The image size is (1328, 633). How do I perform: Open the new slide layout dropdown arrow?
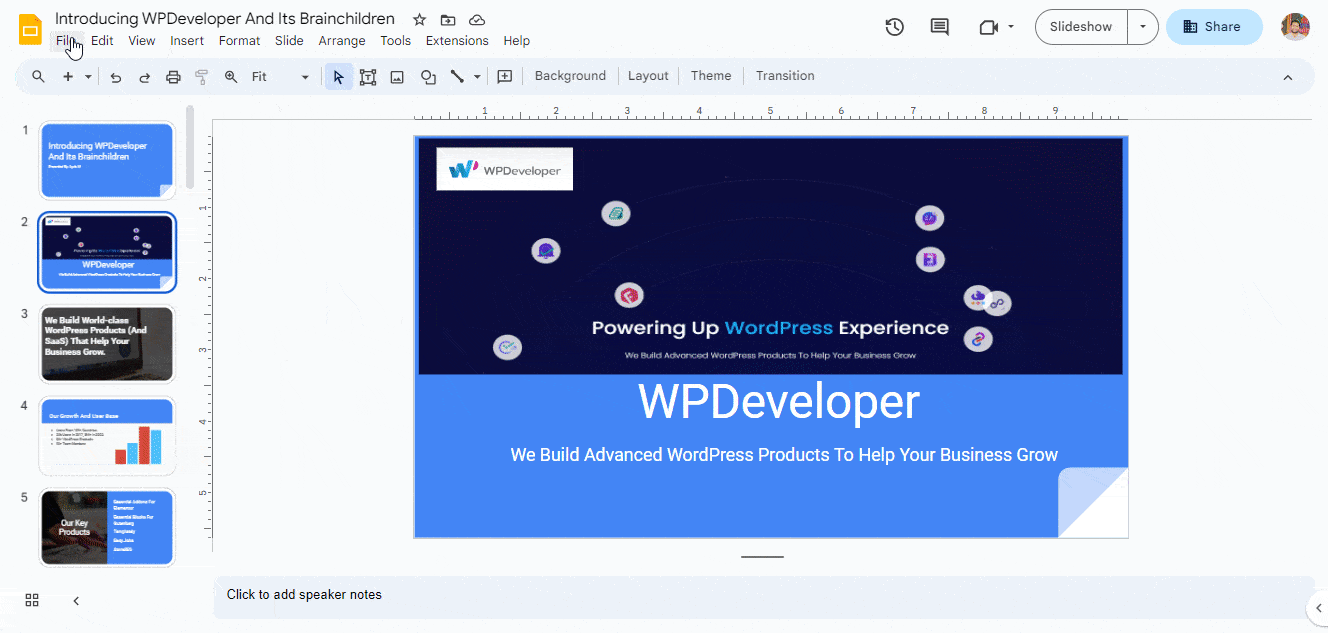(x=88, y=76)
